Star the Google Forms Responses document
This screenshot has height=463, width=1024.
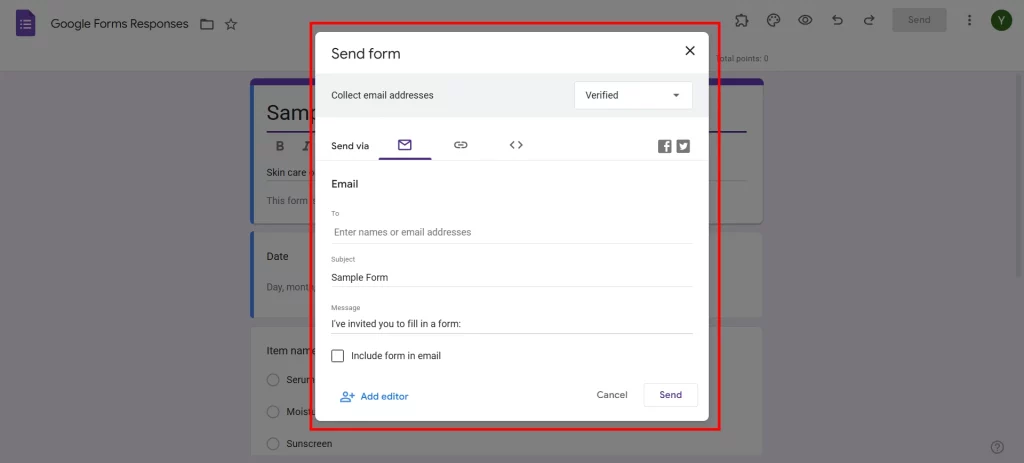[x=231, y=25]
